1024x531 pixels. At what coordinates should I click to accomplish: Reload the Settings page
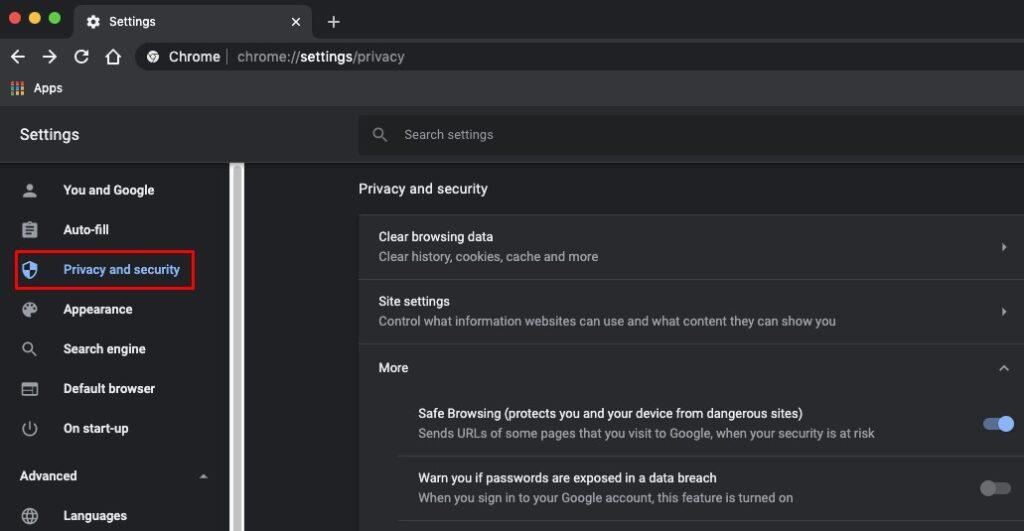click(x=81, y=57)
